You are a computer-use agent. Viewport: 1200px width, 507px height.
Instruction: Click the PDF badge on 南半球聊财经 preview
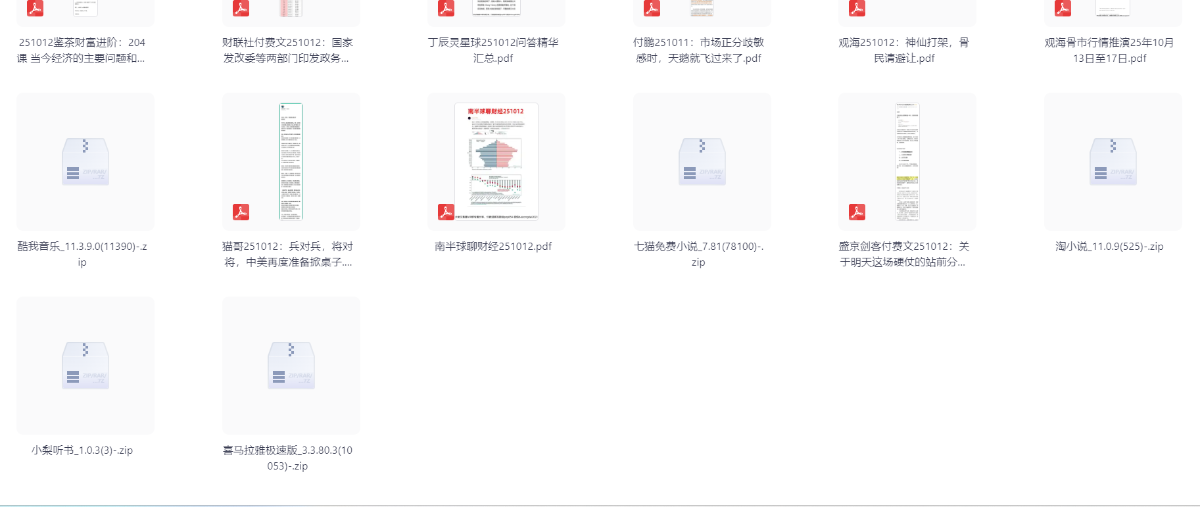[x=446, y=211]
